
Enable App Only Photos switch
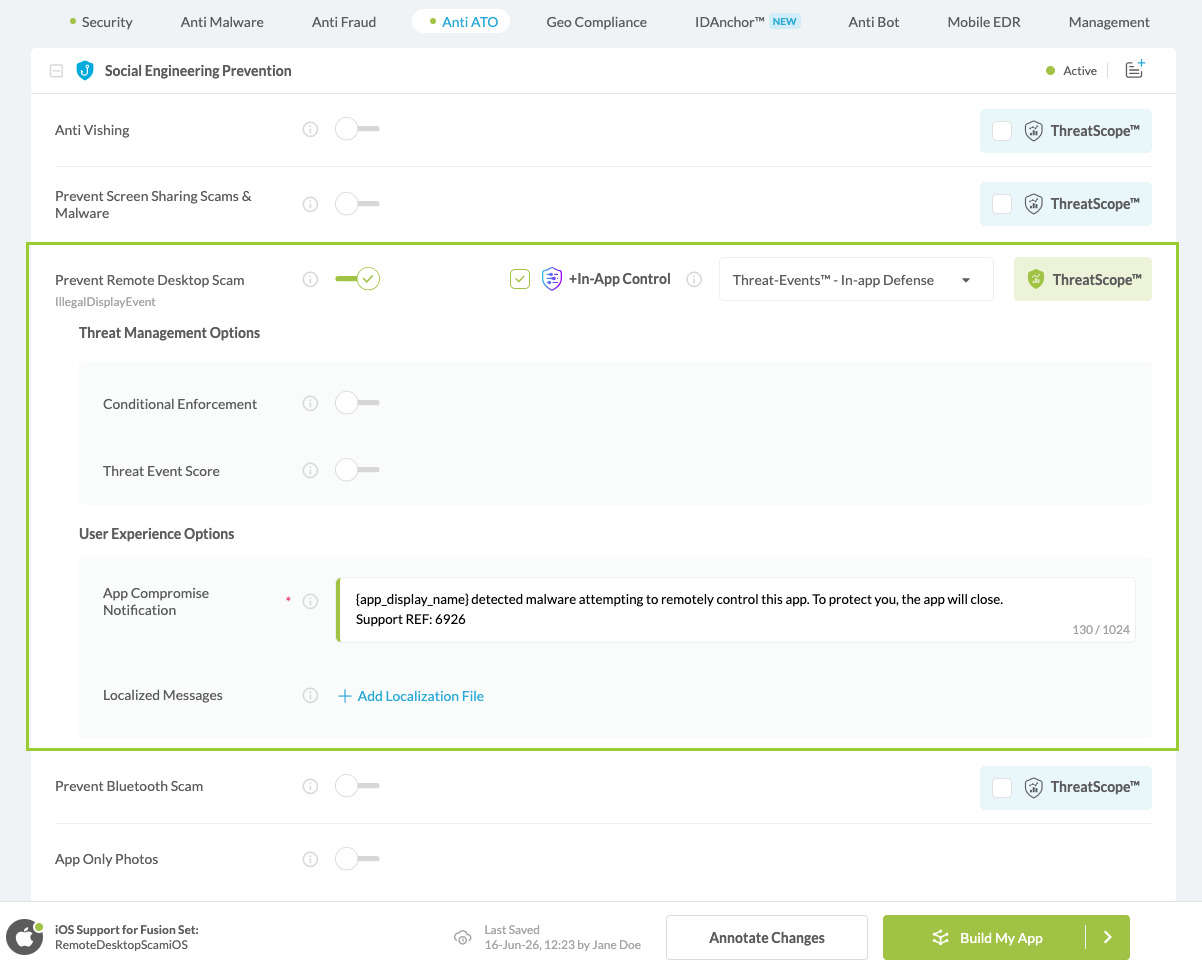tap(357, 859)
